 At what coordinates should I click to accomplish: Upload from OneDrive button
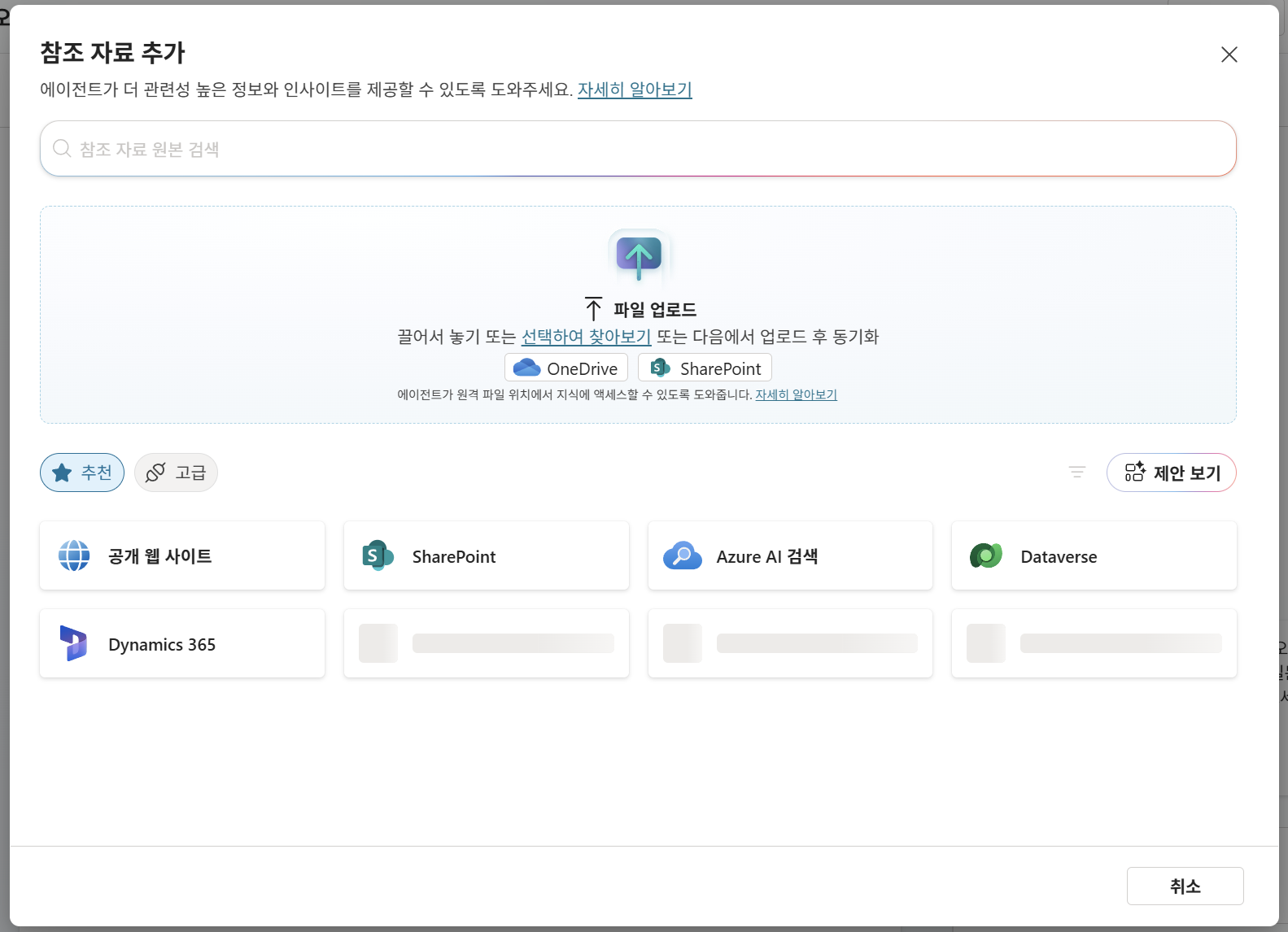click(566, 368)
